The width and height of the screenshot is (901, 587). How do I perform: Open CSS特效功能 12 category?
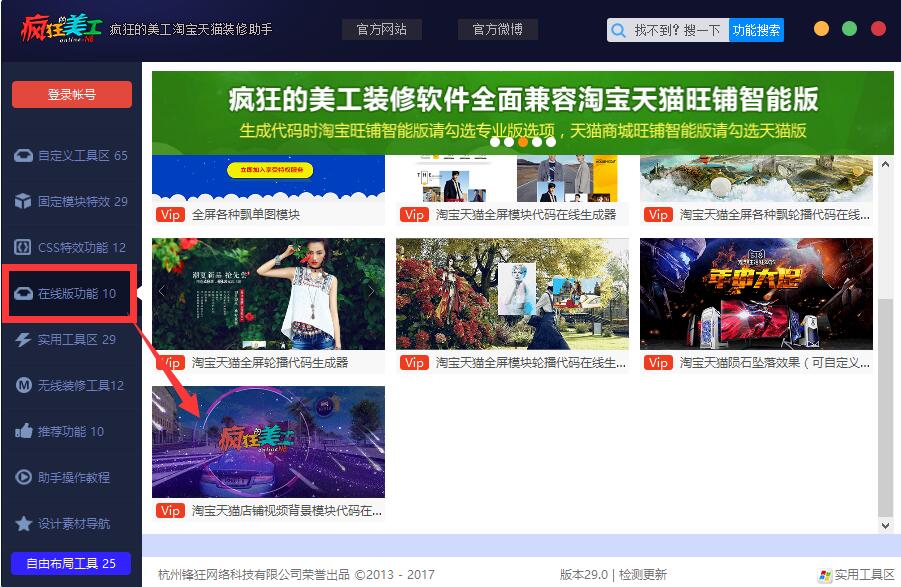click(x=71, y=248)
